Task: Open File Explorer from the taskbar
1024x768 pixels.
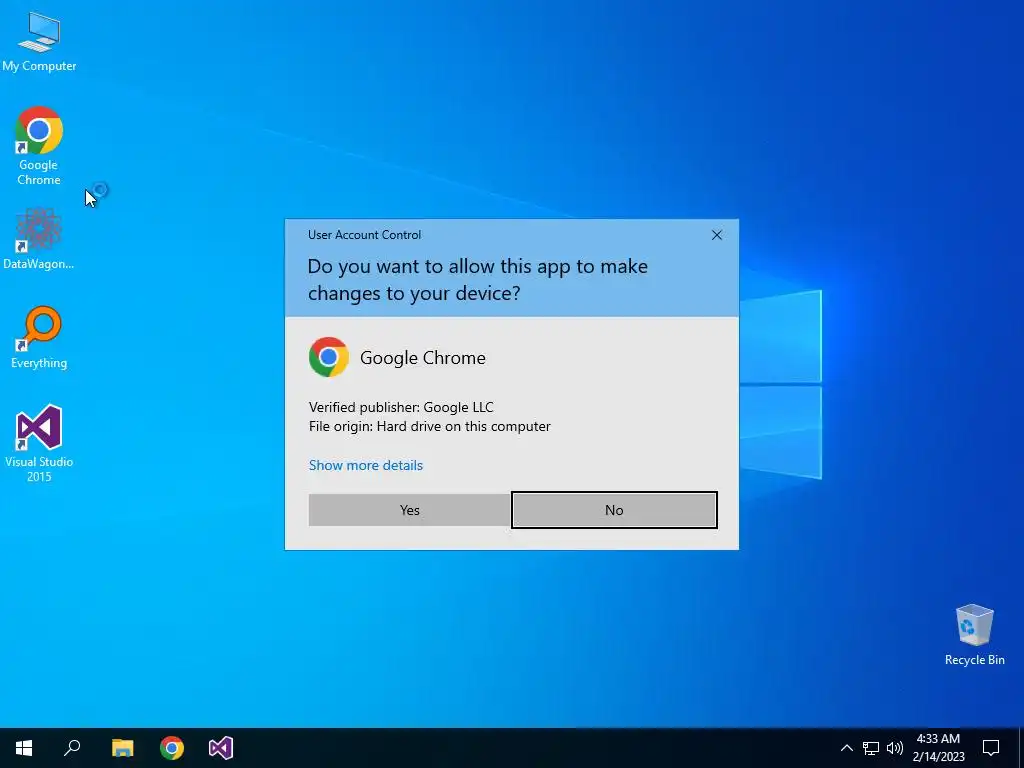Action: click(122, 748)
